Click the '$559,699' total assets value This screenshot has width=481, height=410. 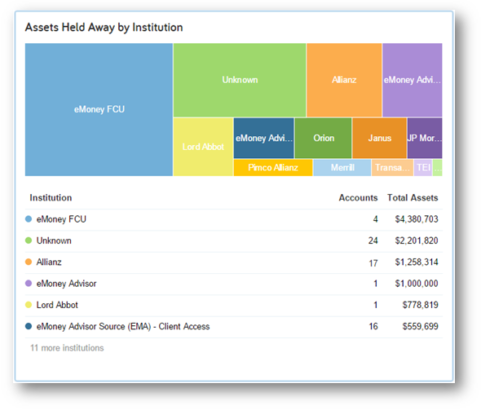pos(420,326)
